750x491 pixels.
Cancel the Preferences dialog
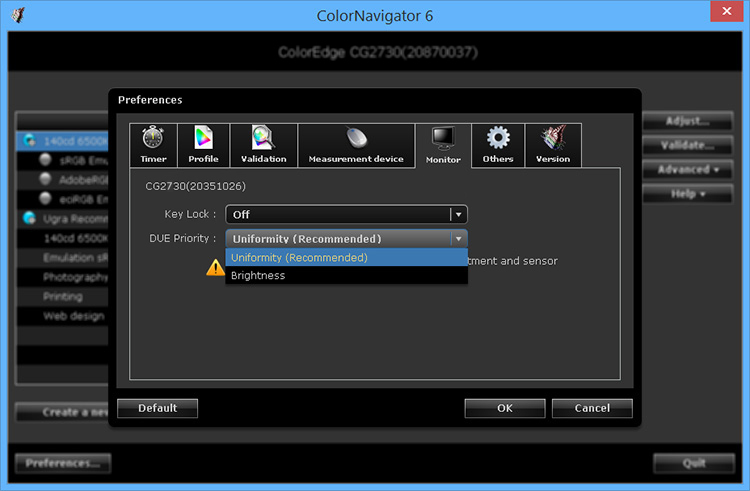pyautogui.click(x=592, y=408)
